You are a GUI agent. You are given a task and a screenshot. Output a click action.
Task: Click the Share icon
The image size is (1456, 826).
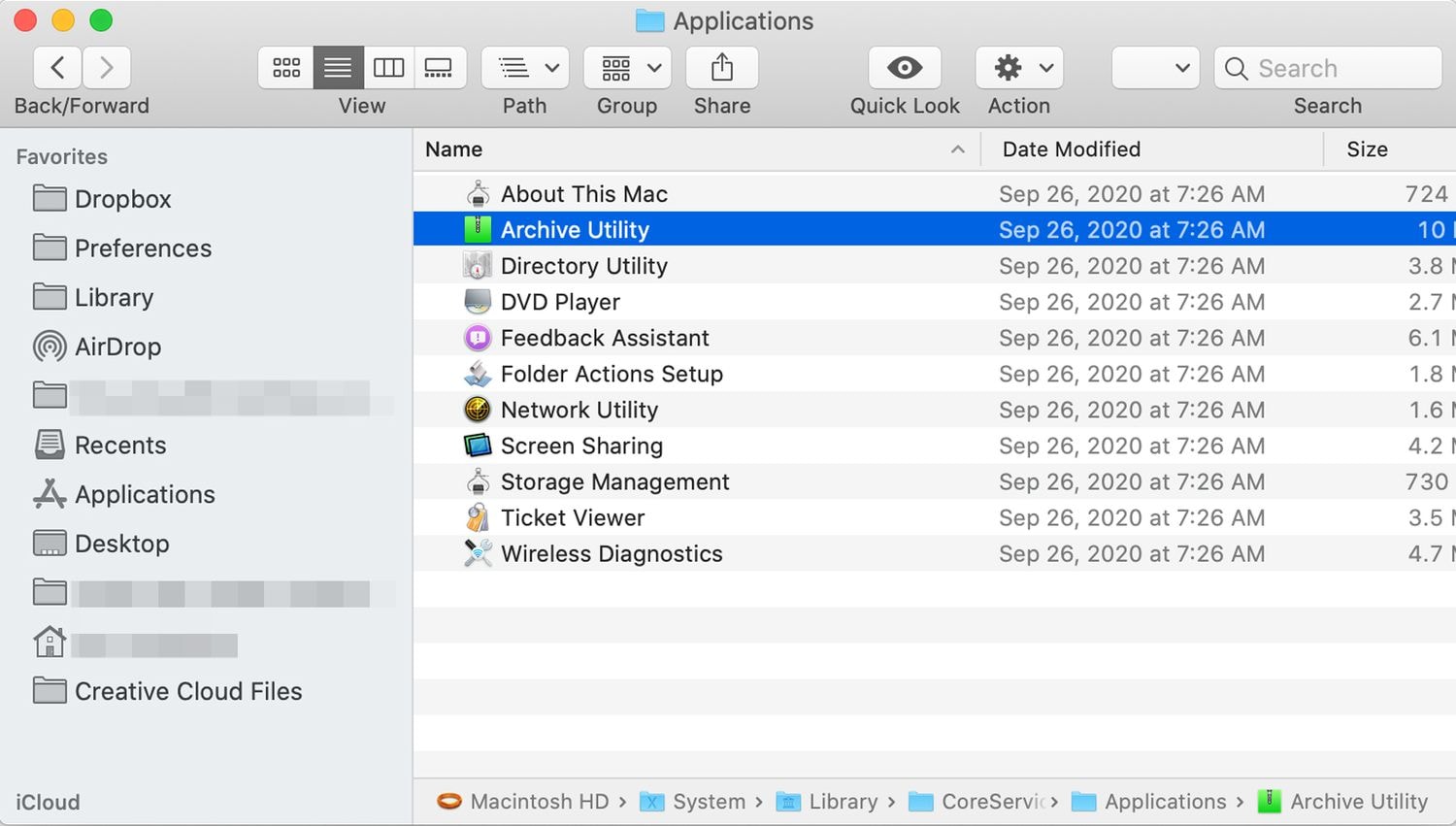(720, 68)
